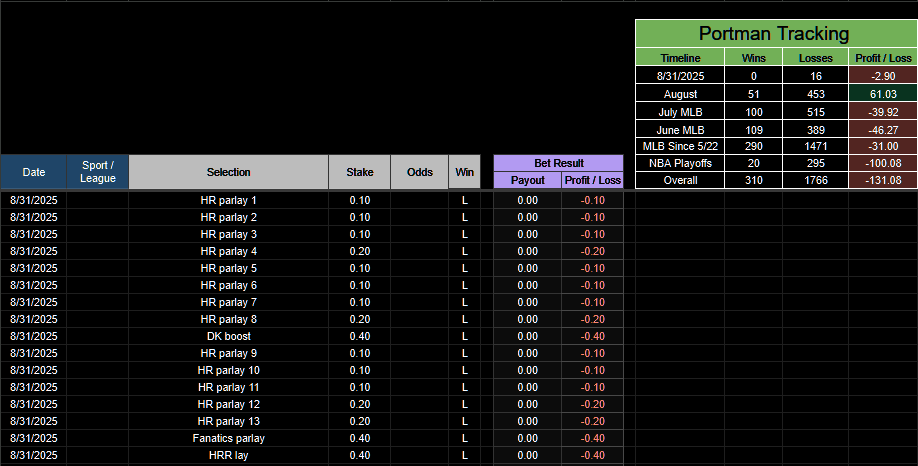Click the payout 0.00 for HR parlay 8
This screenshot has height=466, width=918.
pos(527,319)
